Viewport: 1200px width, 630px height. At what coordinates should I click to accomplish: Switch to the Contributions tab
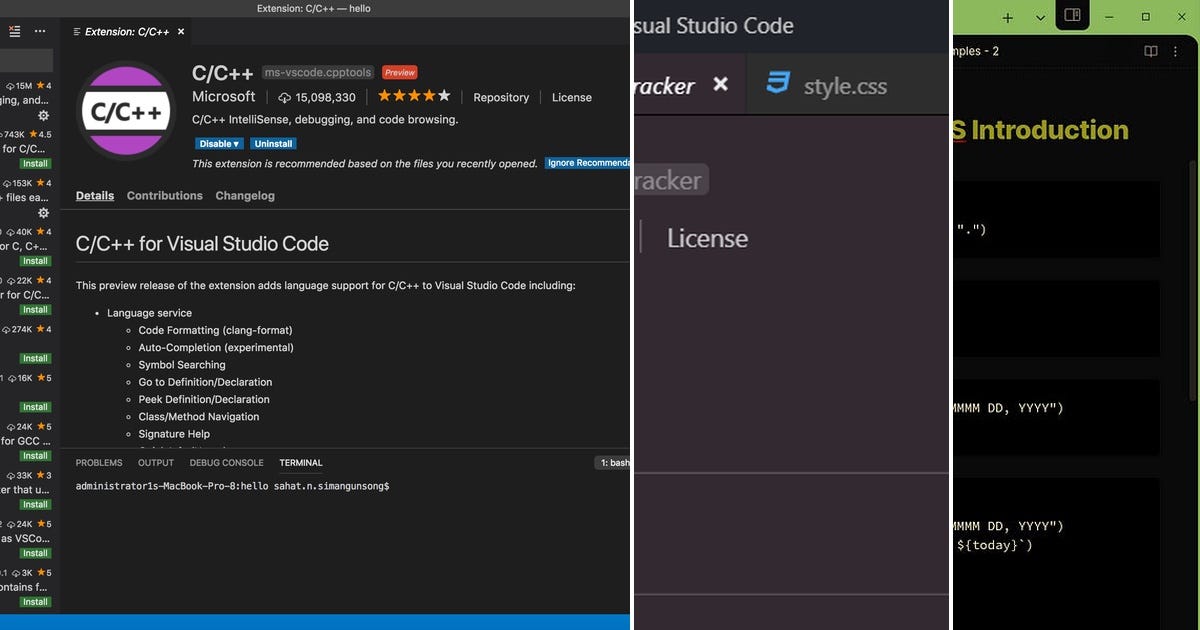[164, 195]
